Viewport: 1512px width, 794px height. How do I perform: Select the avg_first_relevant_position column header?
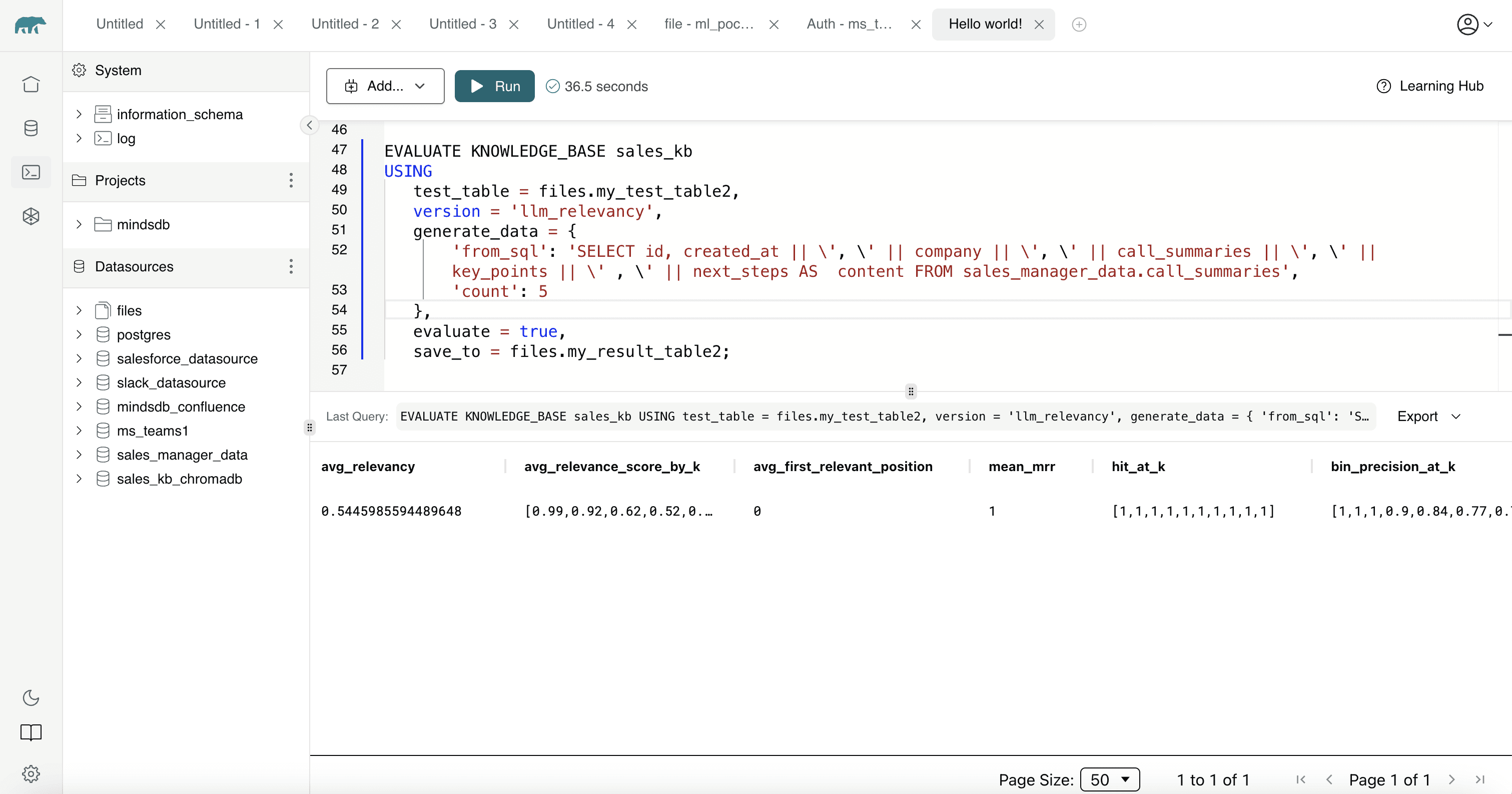(843, 466)
